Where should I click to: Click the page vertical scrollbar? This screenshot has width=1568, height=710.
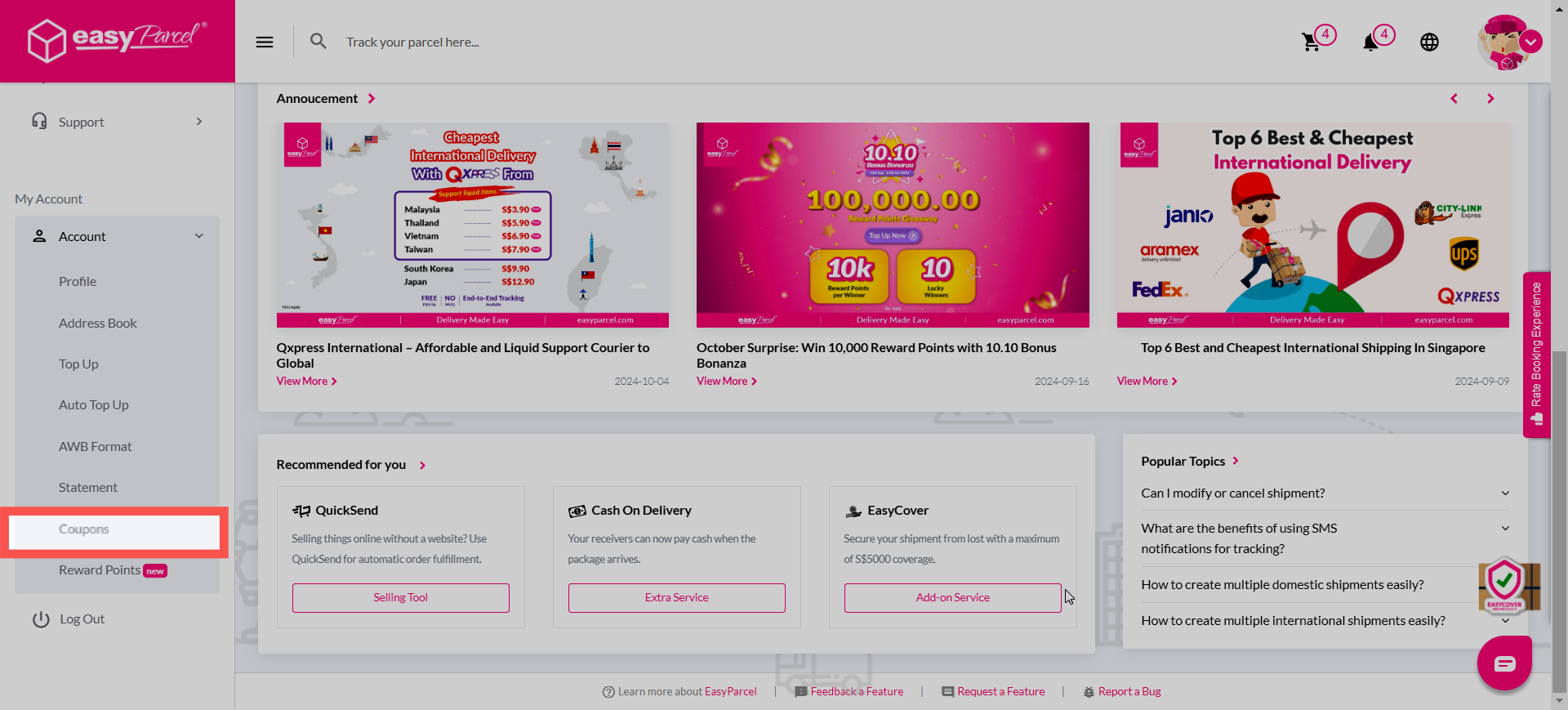[1559, 520]
